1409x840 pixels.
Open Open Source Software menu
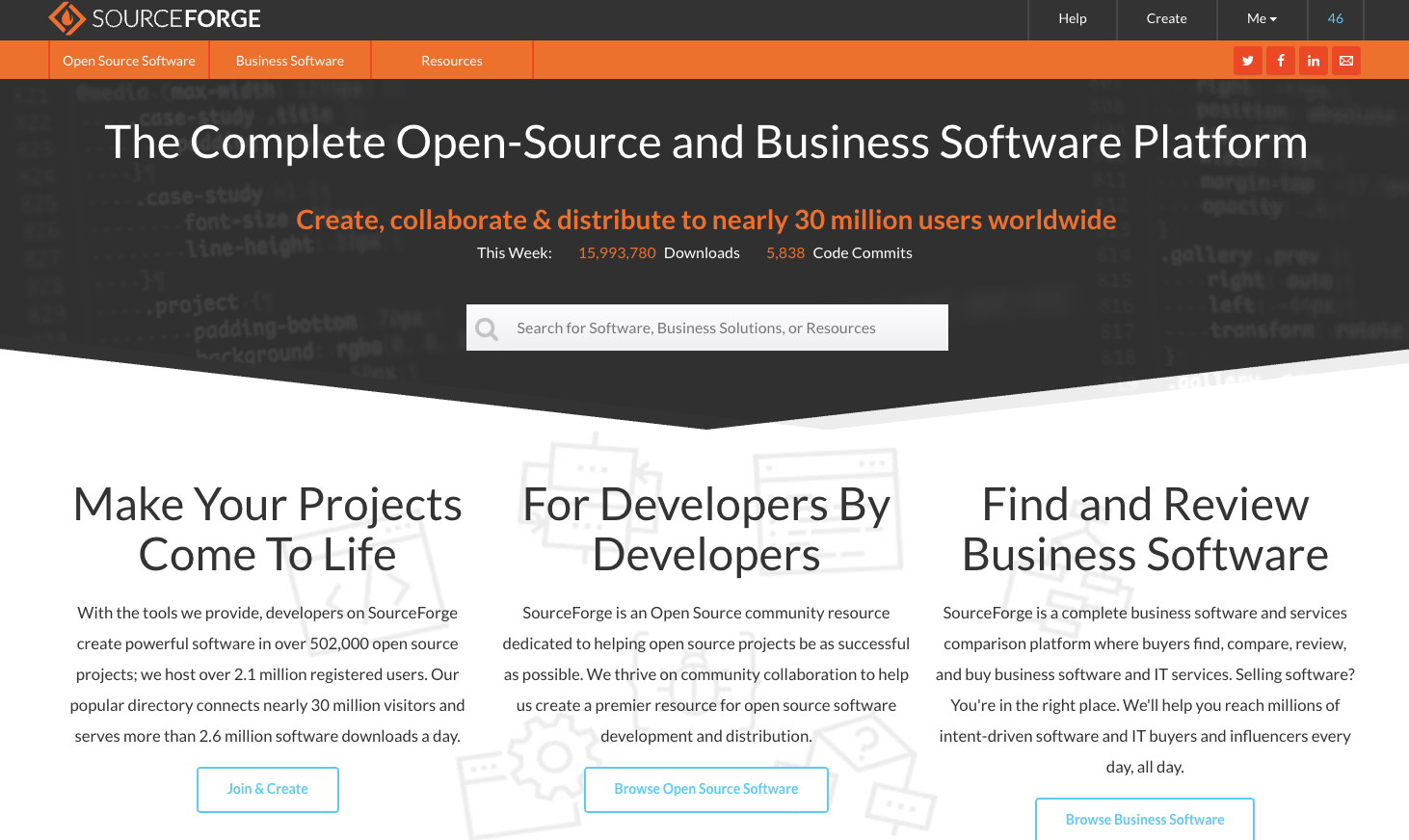(x=129, y=61)
